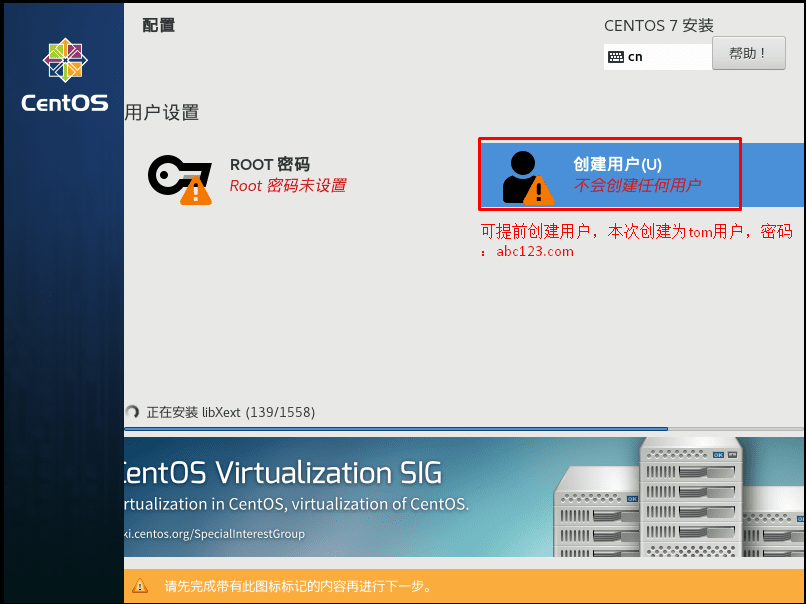
Task: Click the 用户设置 section heading
Action: click(162, 113)
